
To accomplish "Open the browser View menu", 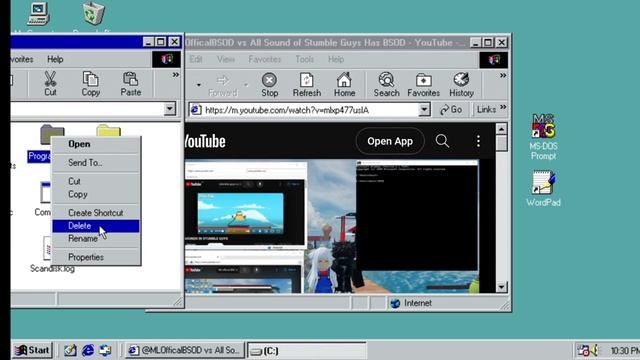I will tap(225, 59).
